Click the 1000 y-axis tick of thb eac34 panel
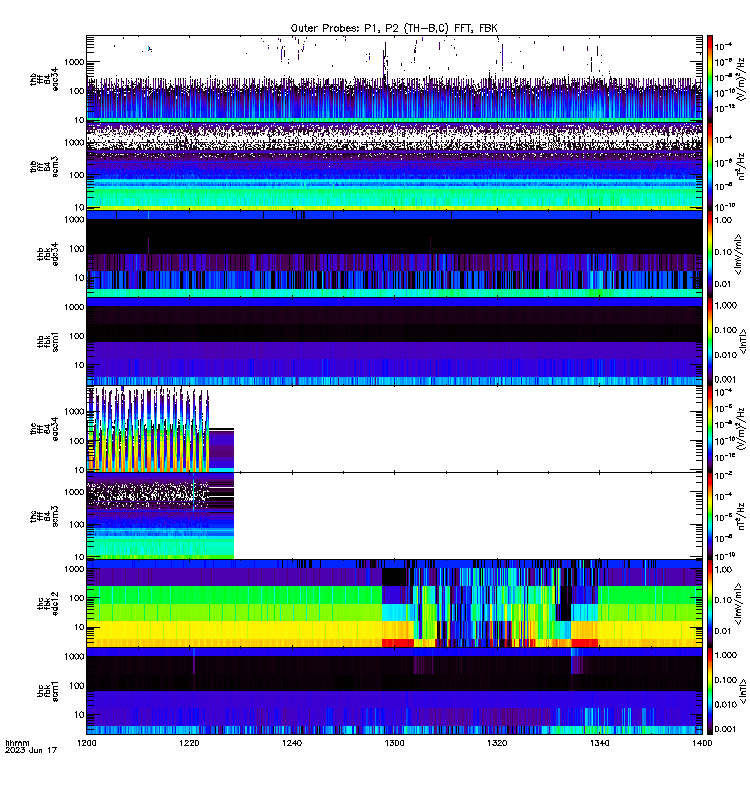This screenshot has height=800, width=750. 74,62
